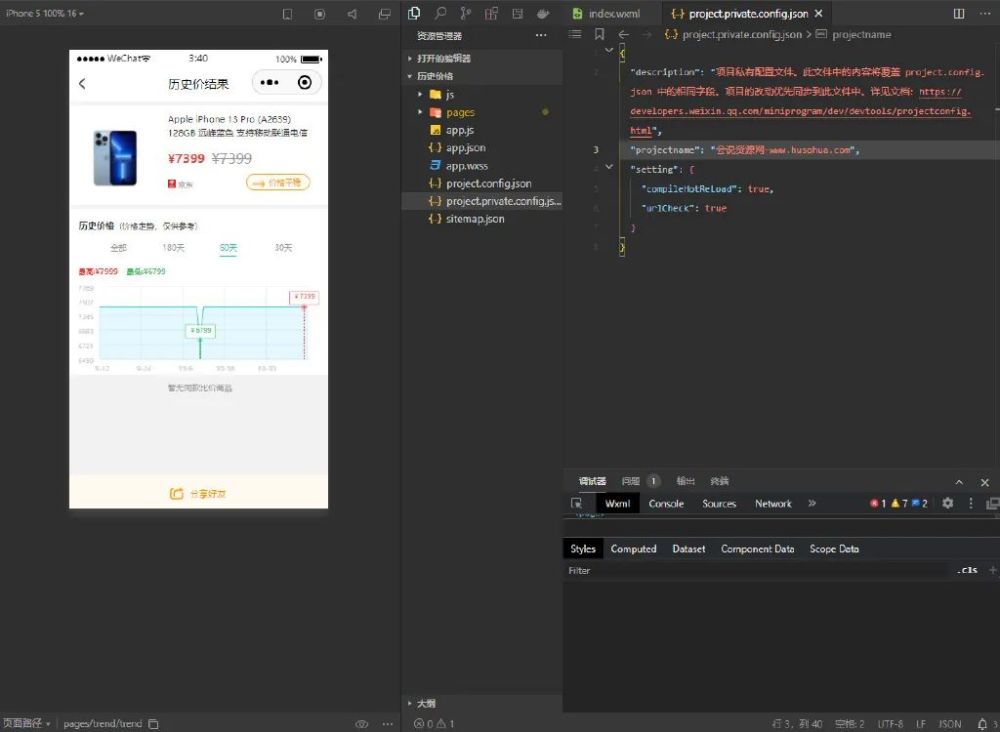Image resolution: width=1000 pixels, height=732 pixels.
Task: Tap the mini program back arrow
Action: (82, 84)
